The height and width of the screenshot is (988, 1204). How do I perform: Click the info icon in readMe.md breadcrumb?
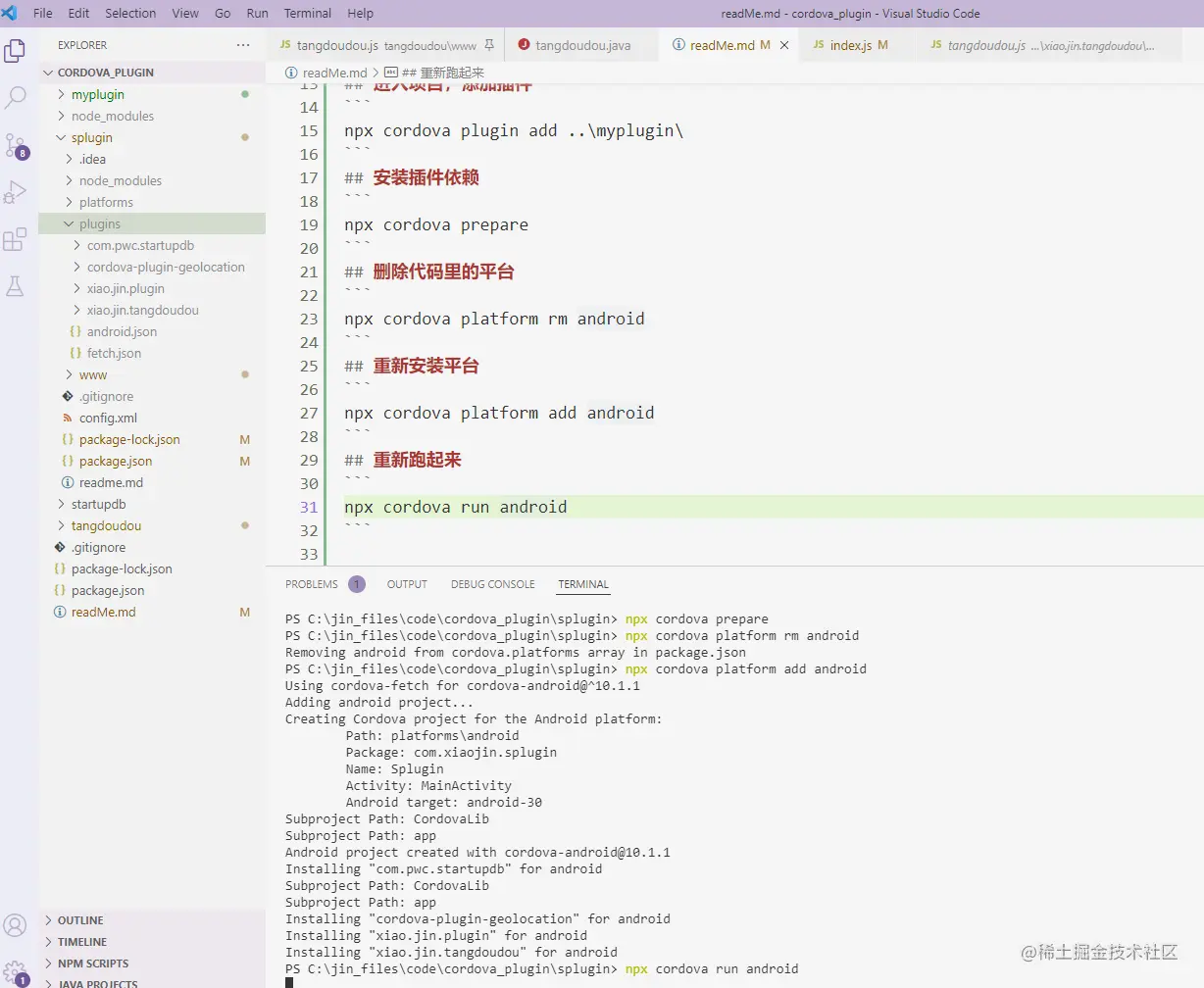pos(291,73)
